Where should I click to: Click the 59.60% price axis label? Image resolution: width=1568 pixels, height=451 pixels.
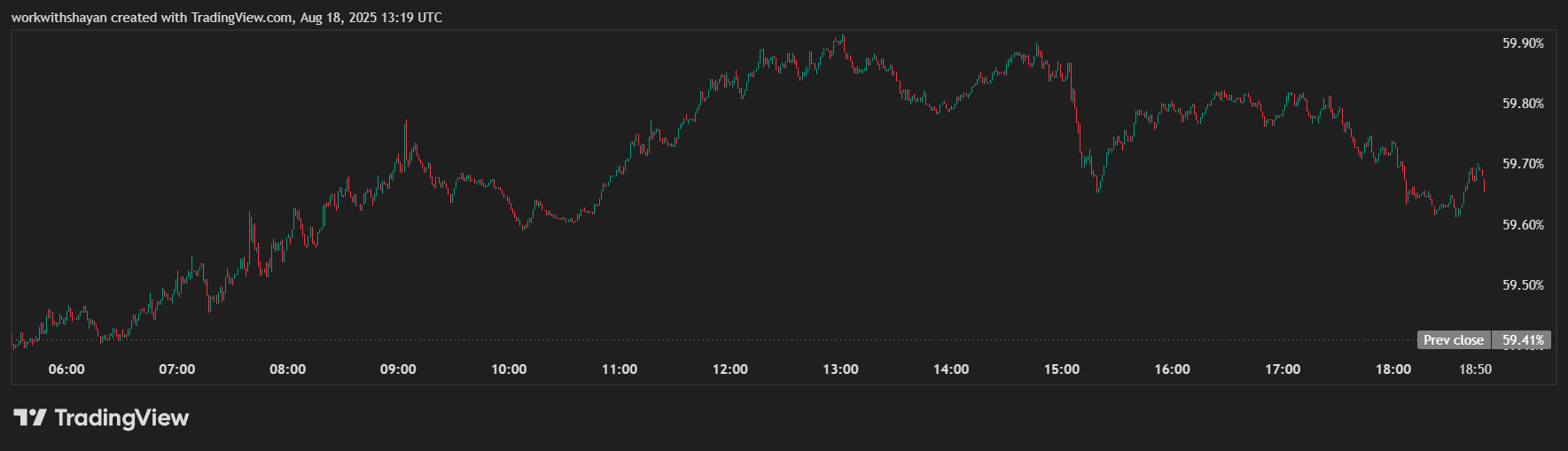[1523, 225]
